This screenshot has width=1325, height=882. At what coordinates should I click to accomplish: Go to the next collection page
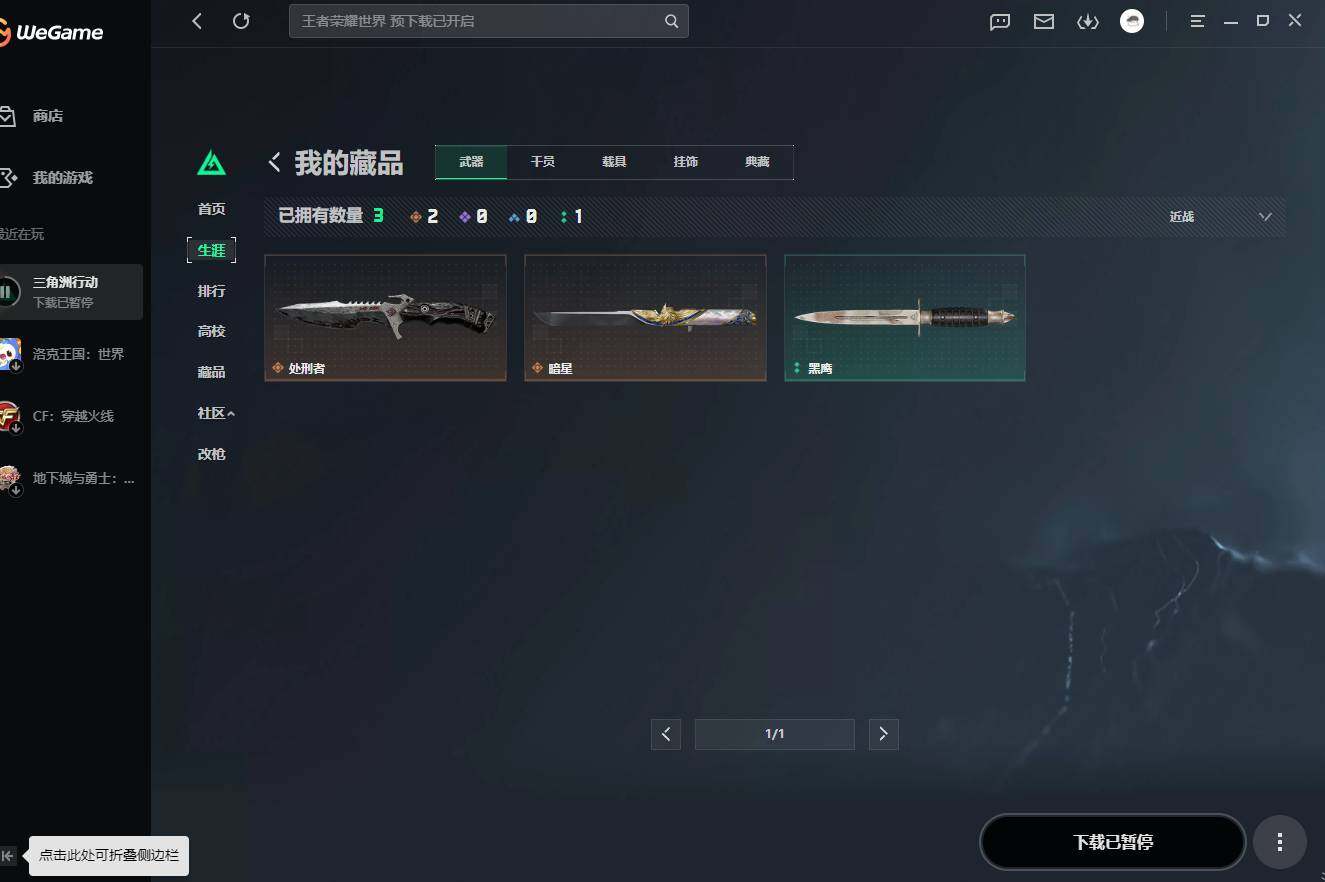tap(883, 734)
